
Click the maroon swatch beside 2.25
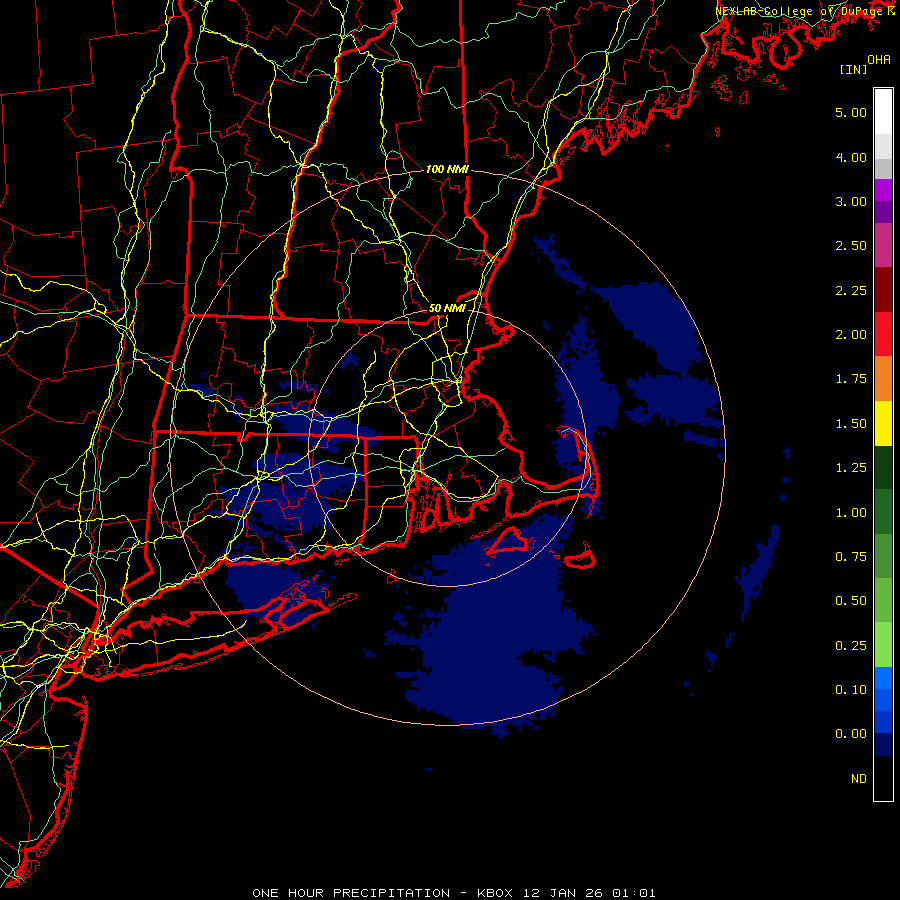[883, 290]
